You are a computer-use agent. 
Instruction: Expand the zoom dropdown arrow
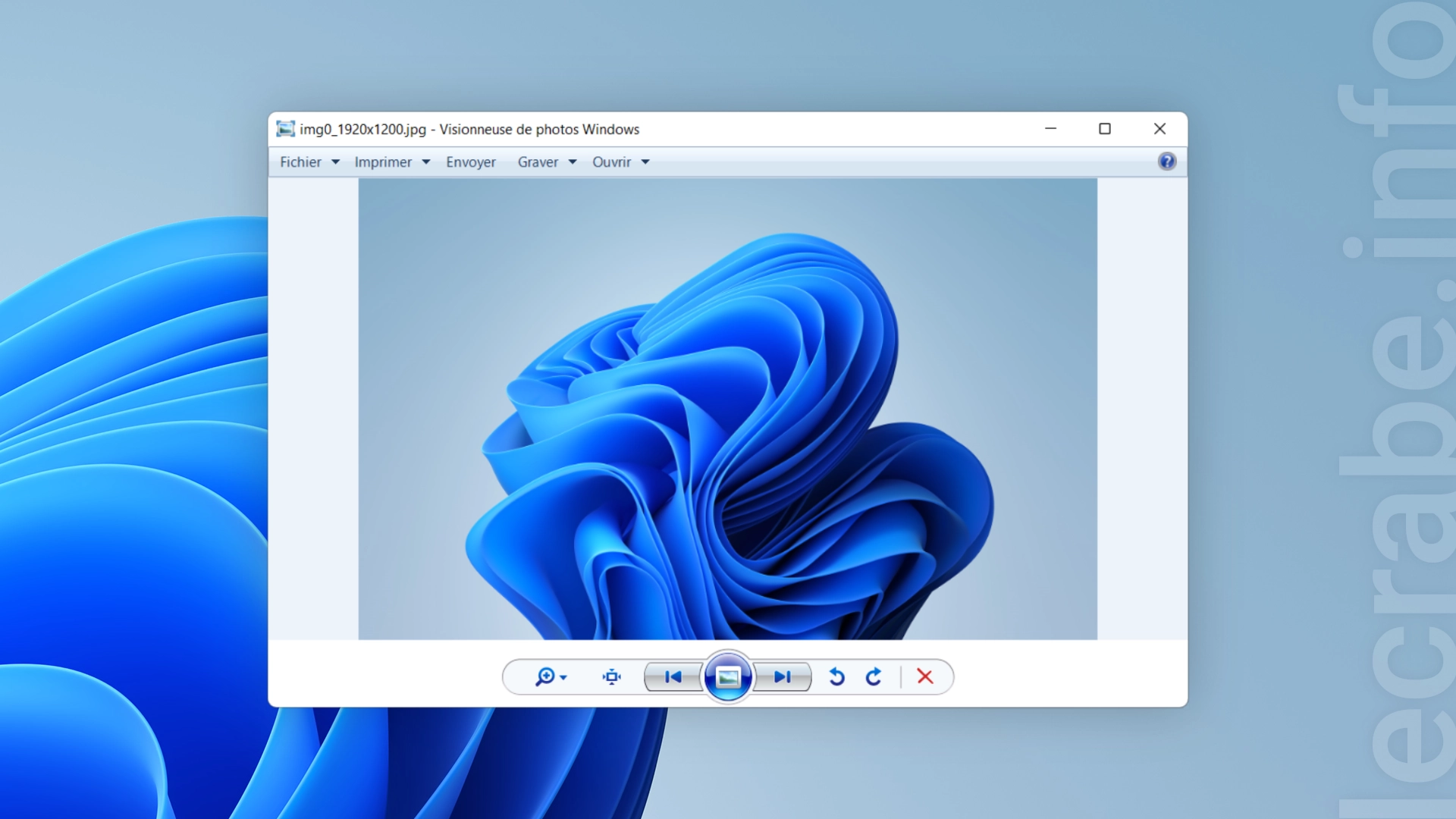point(563,678)
